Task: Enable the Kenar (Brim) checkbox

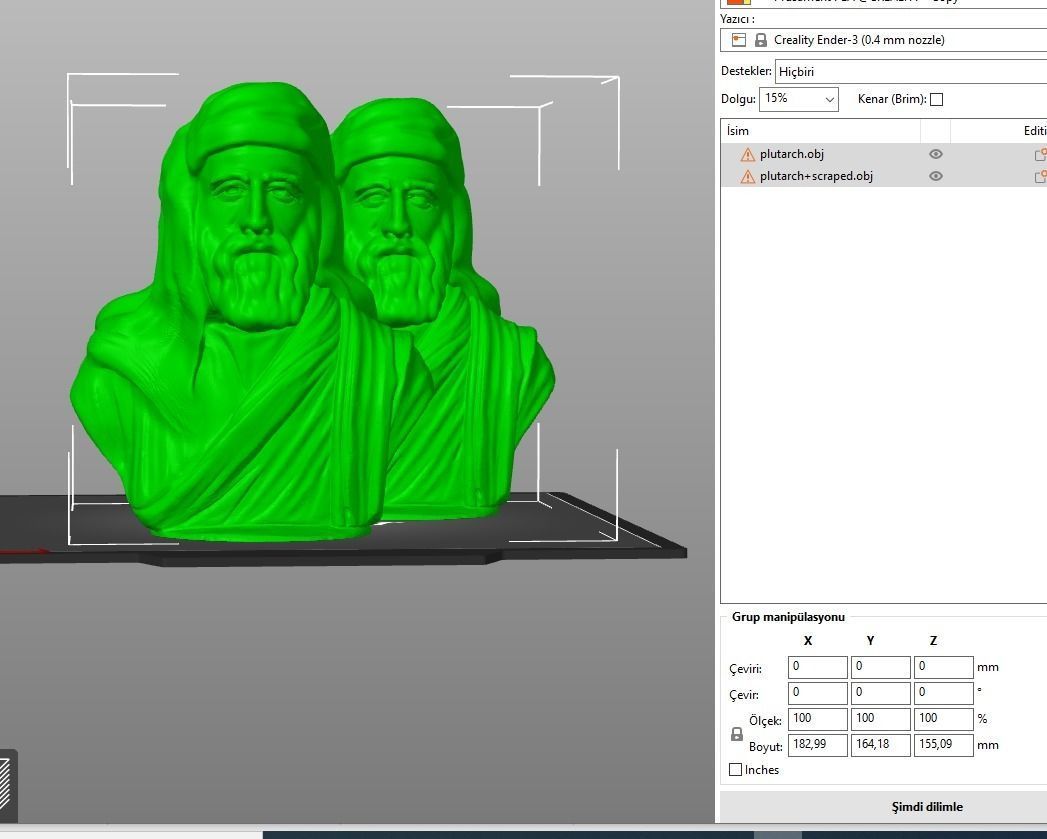Action: 937,100
